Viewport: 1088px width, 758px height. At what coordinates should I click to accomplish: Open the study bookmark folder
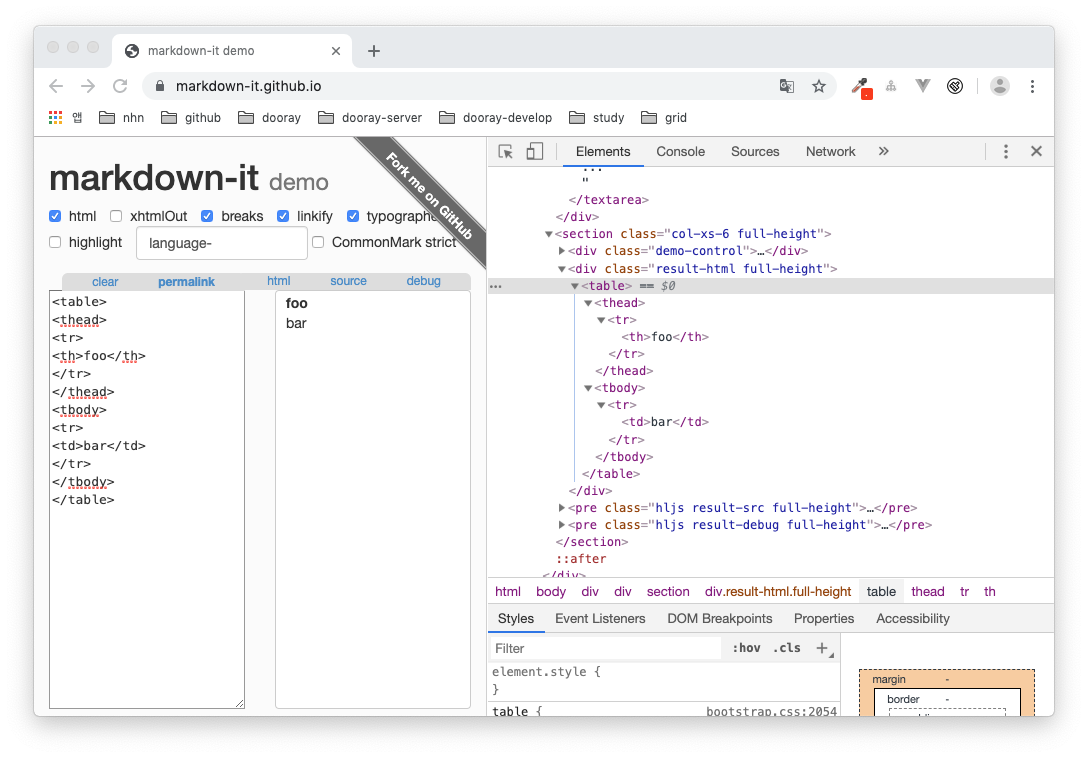point(597,118)
